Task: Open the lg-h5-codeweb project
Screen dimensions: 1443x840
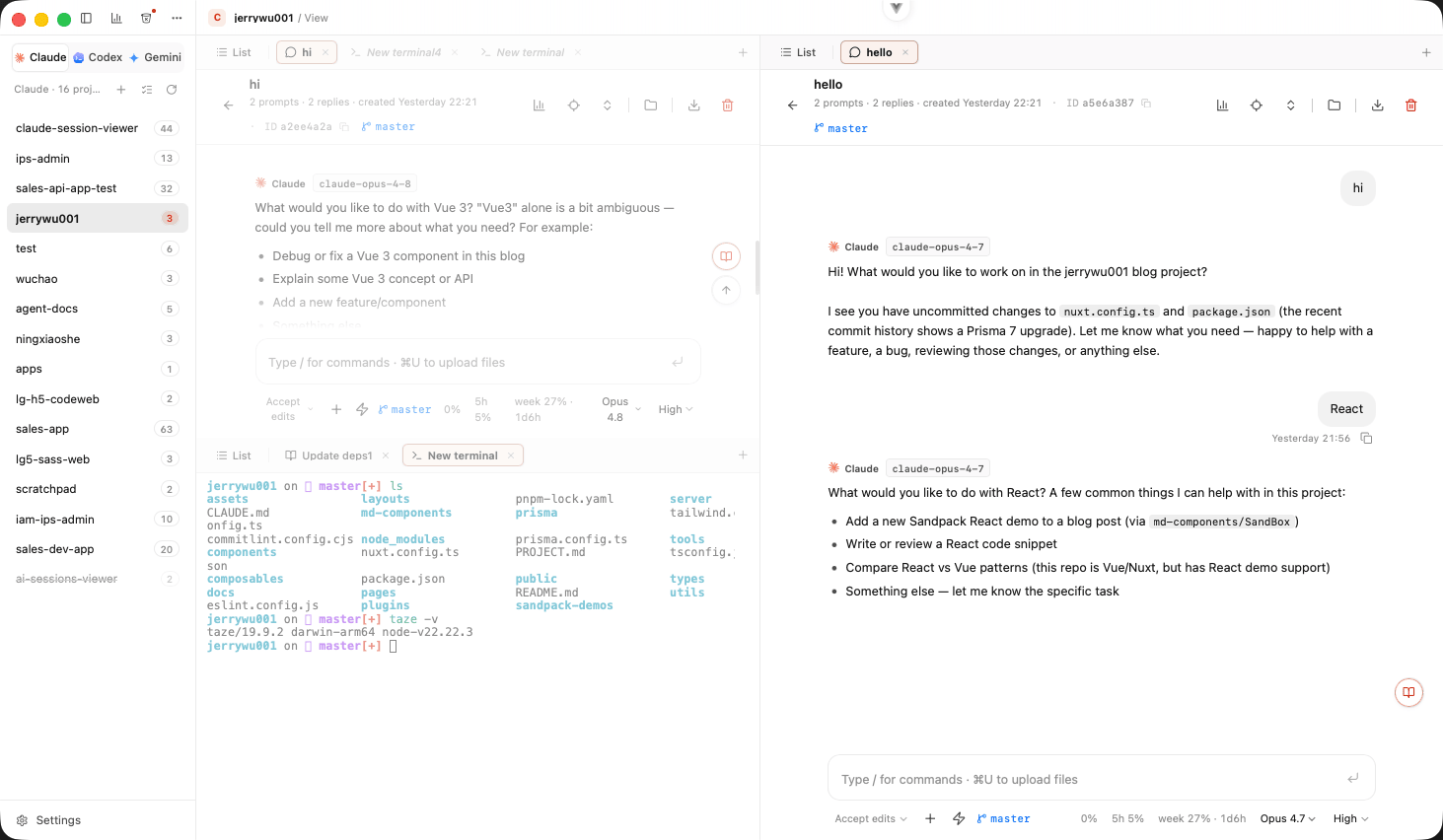Action: click(x=97, y=399)
